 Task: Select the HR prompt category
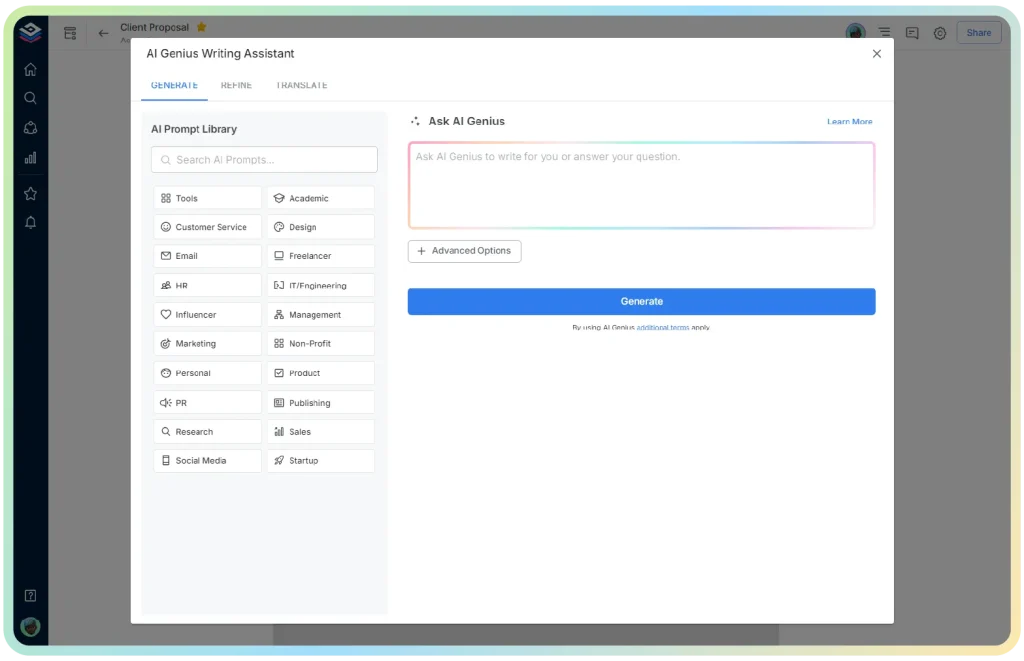208,285
